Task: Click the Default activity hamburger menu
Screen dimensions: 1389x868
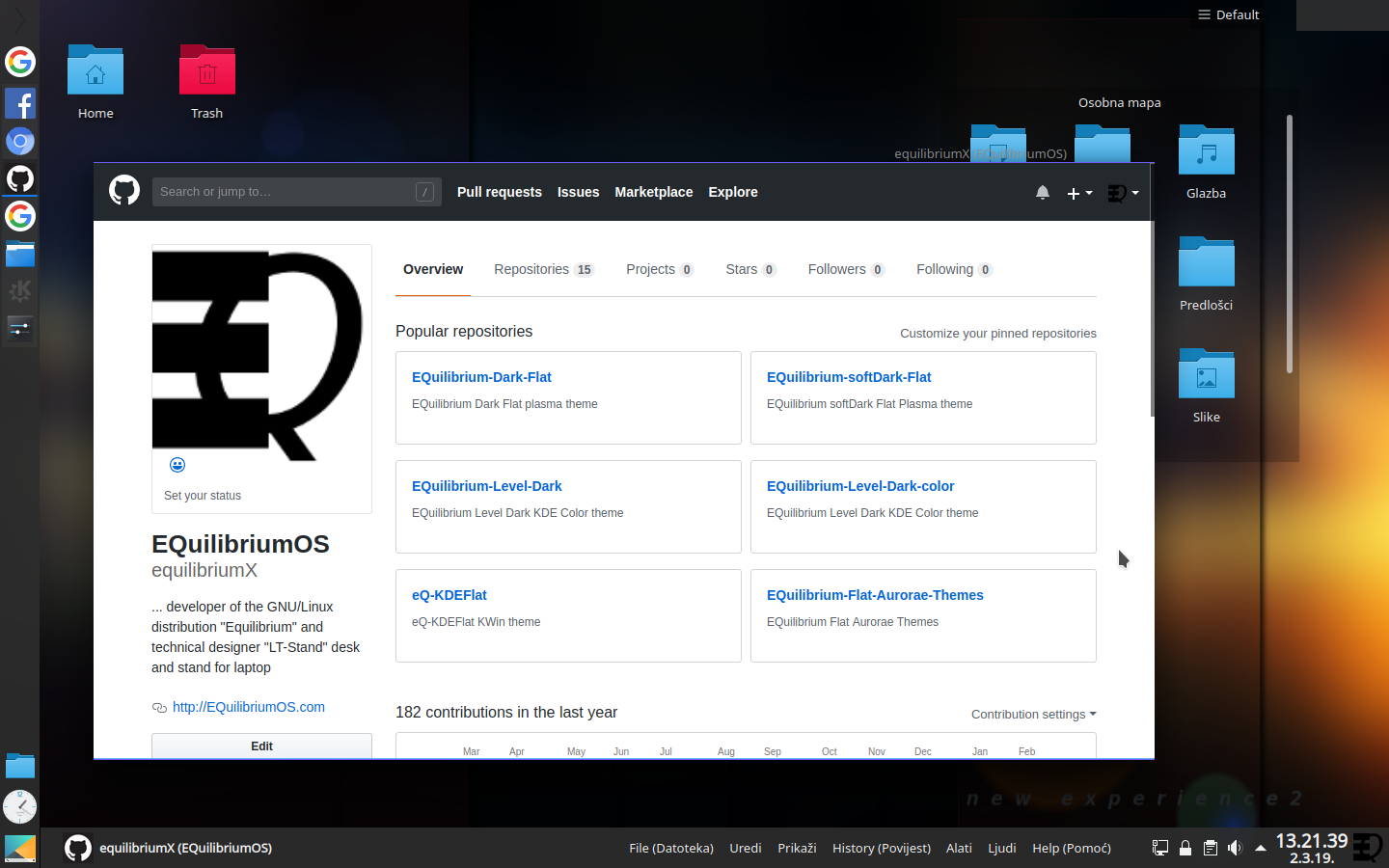Action: (1228, 14)
